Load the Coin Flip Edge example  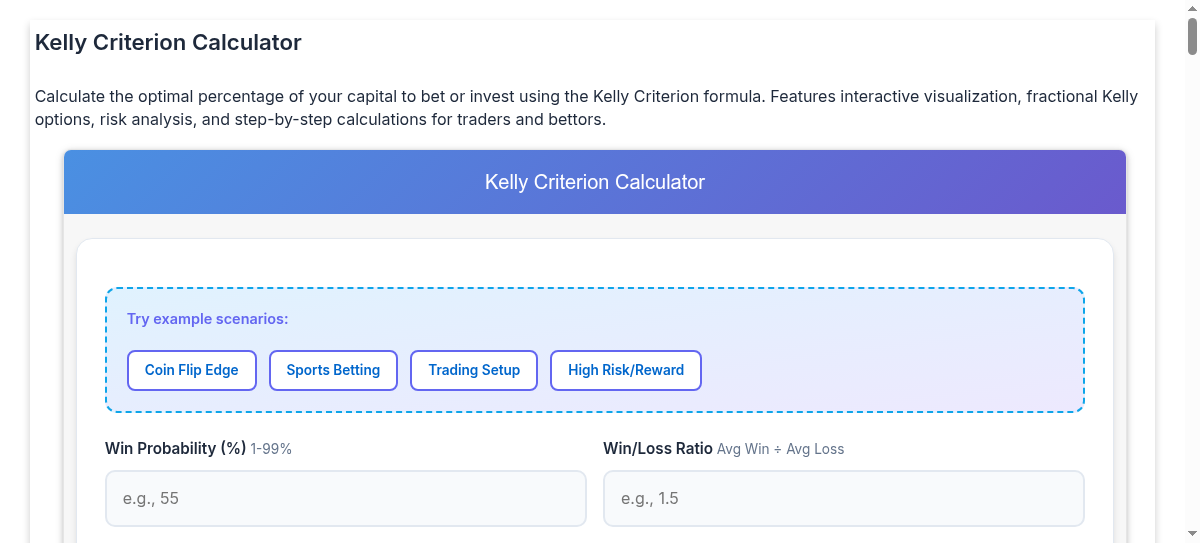(x=192, y=370)
